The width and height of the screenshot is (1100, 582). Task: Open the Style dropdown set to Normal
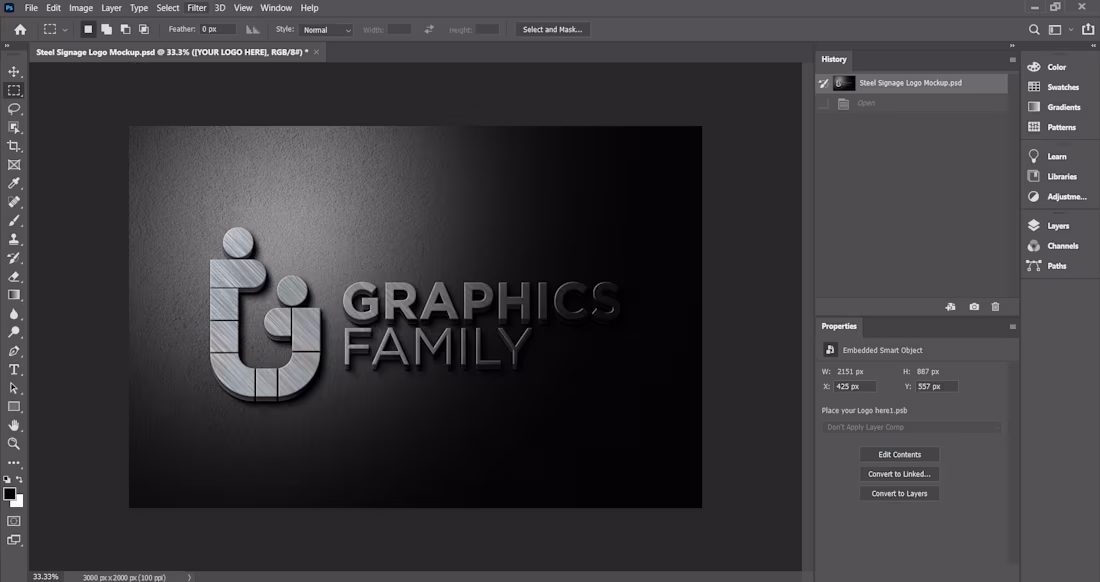point(326,29)
